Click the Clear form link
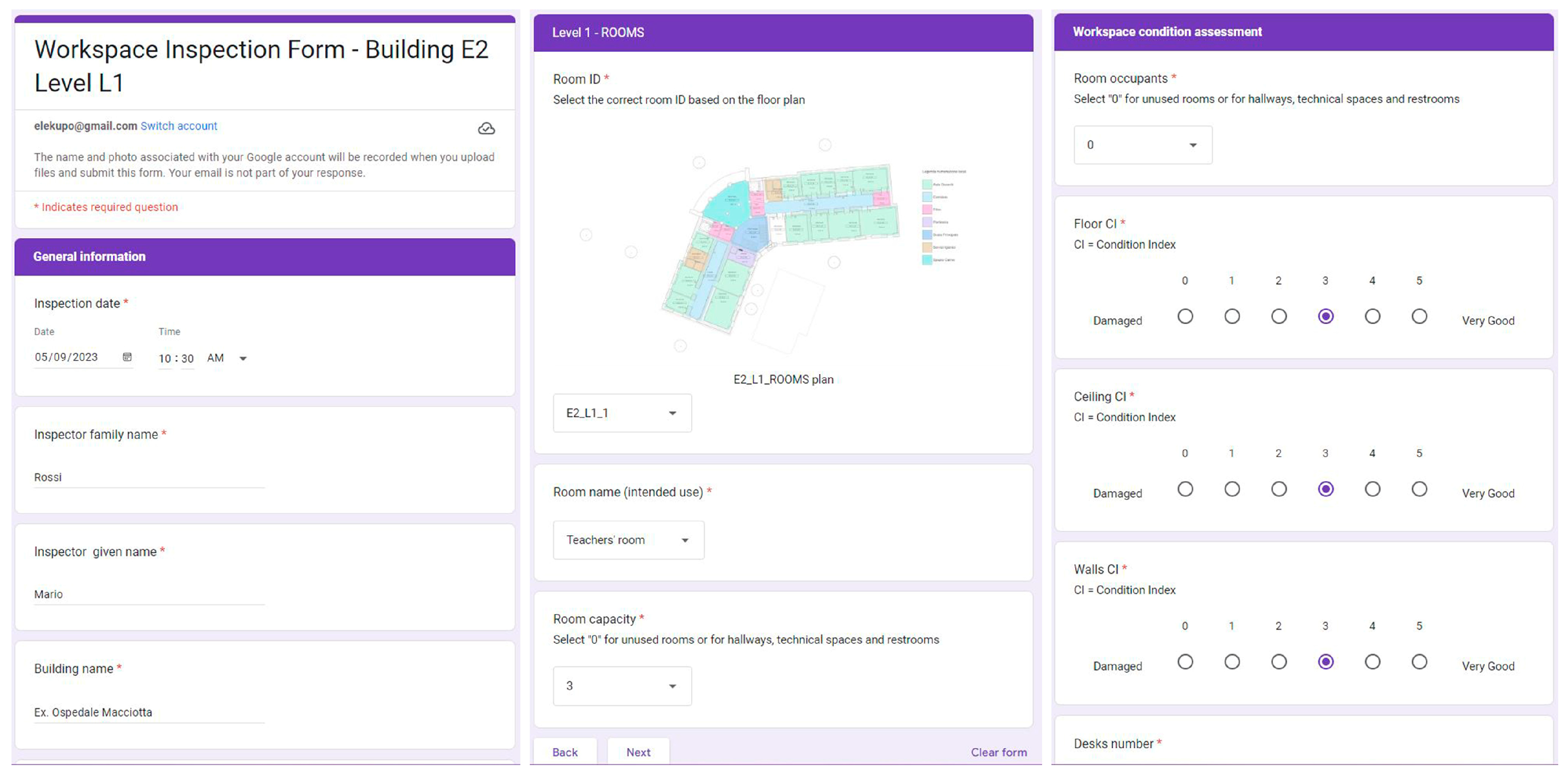This screenshot has width=1568, height=777. coord(998,752)
